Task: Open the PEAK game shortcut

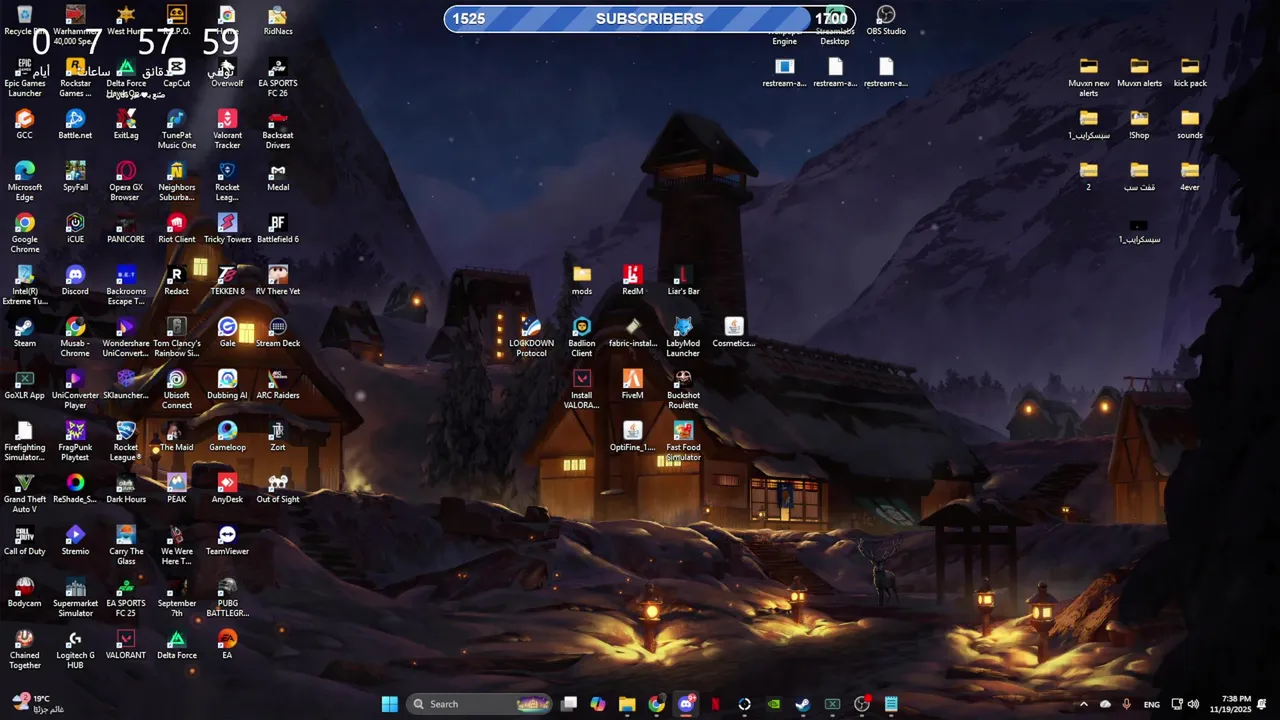Action: point(176,488)
